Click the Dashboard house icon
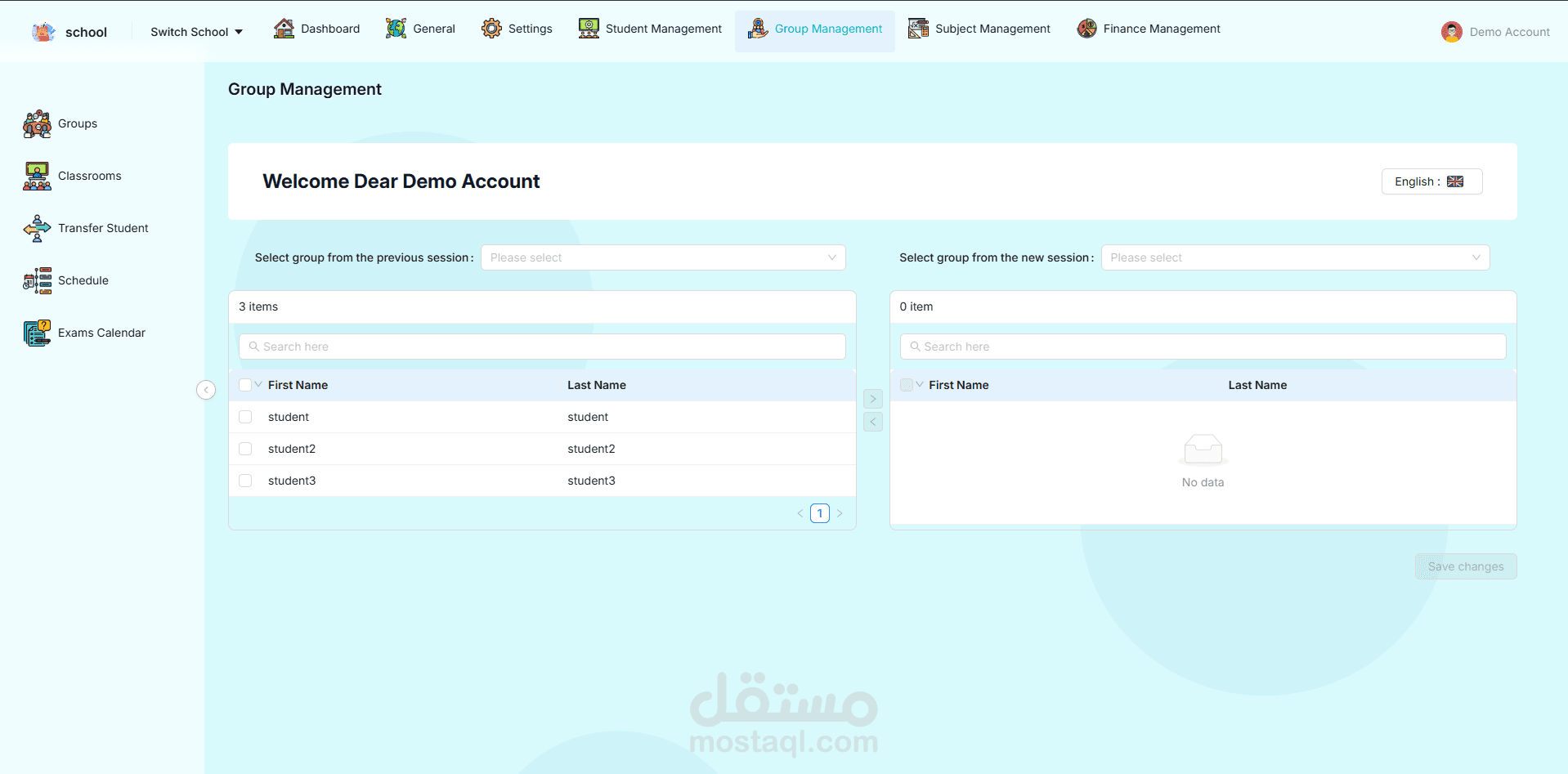This screenshot has width=1568, height=774. click(x=284, y=29)
